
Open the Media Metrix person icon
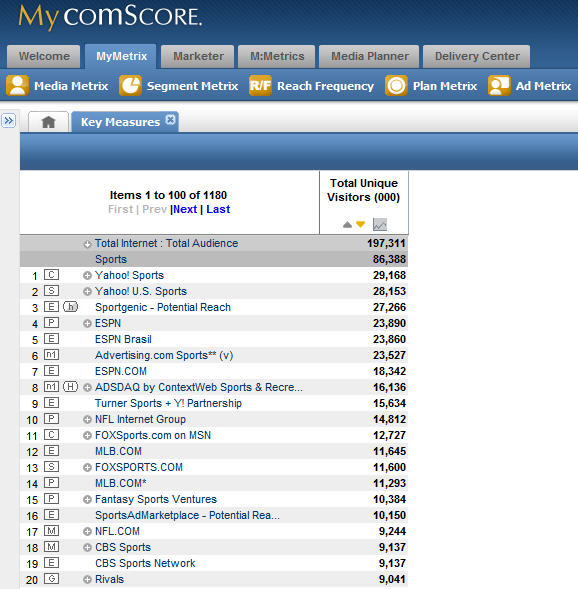click(17, 86)
